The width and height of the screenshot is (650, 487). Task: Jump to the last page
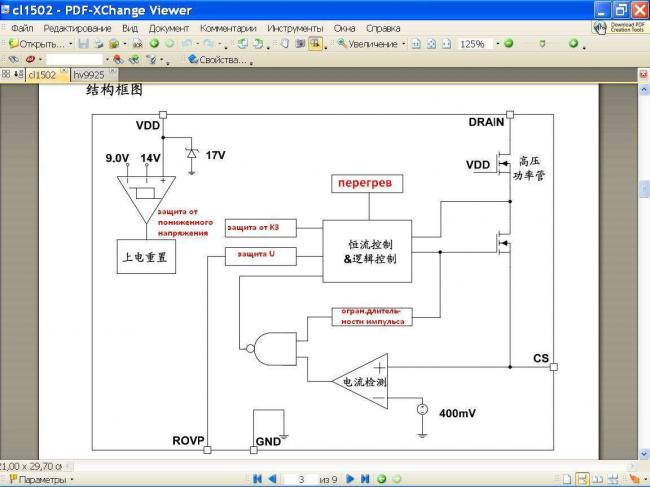tap(365, 479)
